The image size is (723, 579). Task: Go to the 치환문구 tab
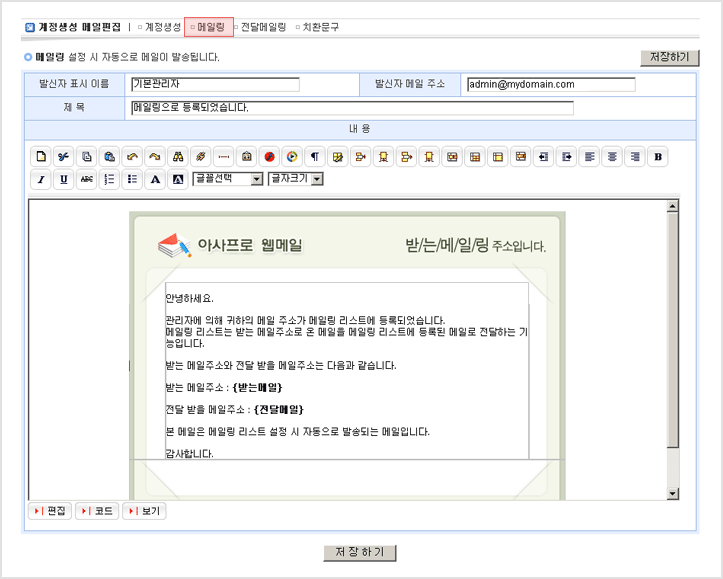pos(319,28)
